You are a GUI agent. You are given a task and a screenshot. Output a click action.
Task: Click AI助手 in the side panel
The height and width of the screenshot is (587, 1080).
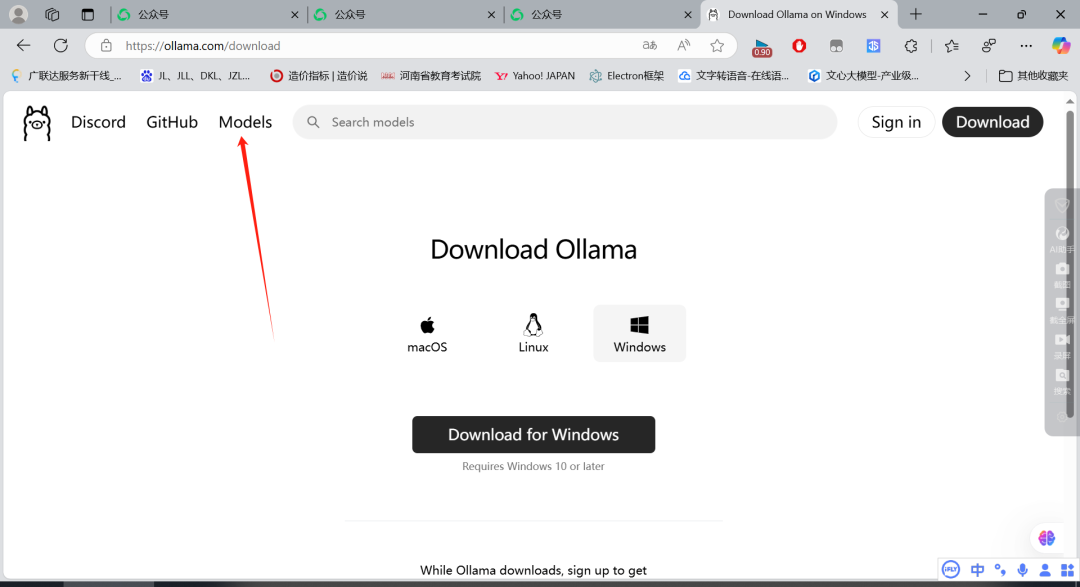click(1062, 240)
